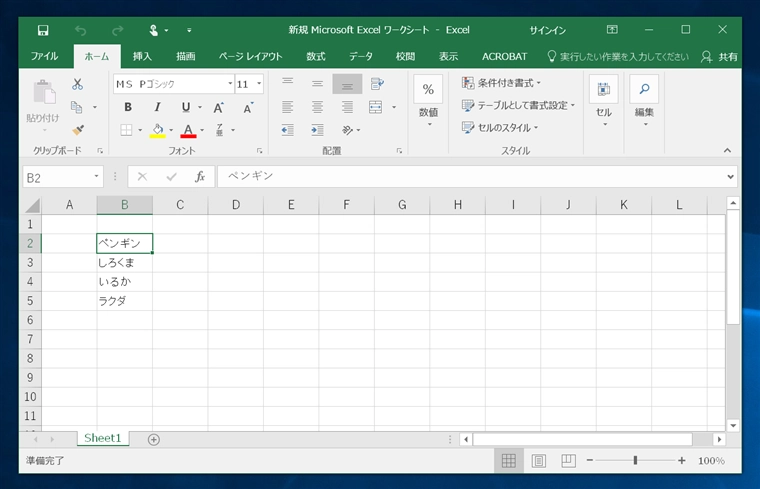The height and width of the screenshot is (489, 760).
Task: Switch to the 数式 tab
Action: 316,56
